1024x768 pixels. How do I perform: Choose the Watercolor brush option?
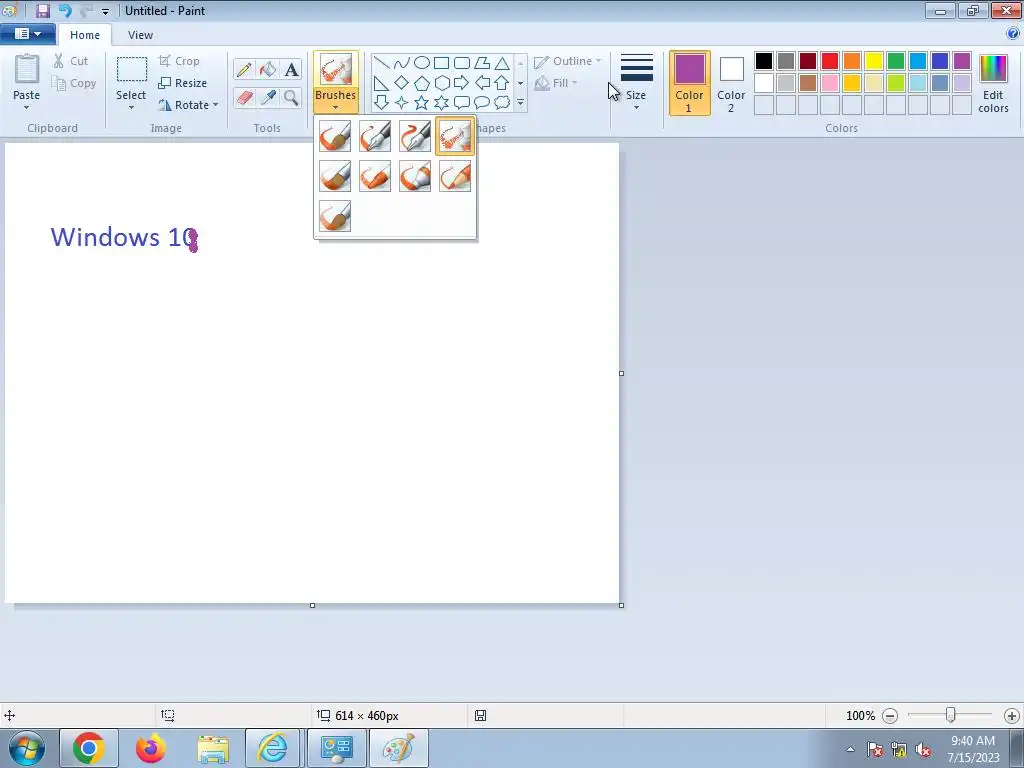pyautogui.click(x=335, y=216)
